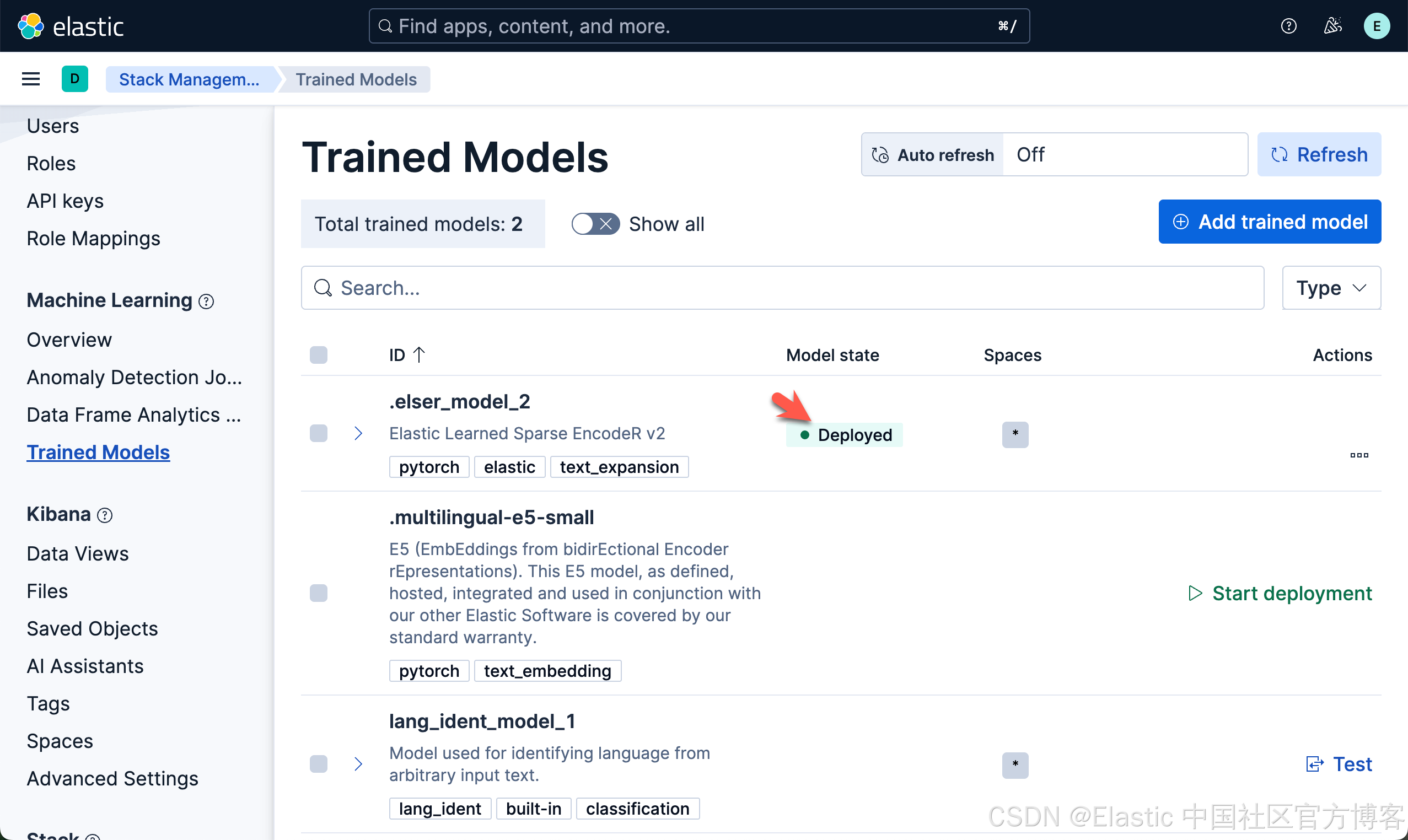Click Start deployment for multilingual-e5-small
1408x840 pixels.
pos(1280,593)
